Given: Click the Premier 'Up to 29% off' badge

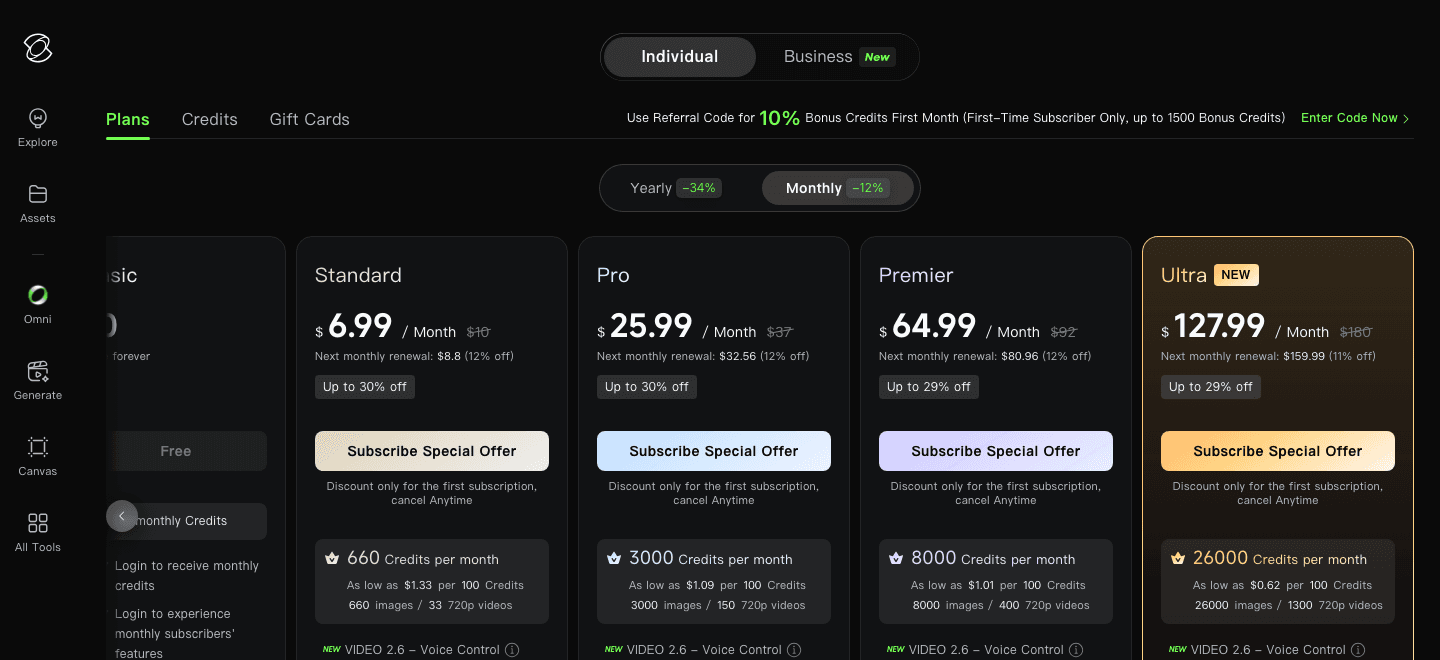Looking at the screenshot, I should (929, 387).
